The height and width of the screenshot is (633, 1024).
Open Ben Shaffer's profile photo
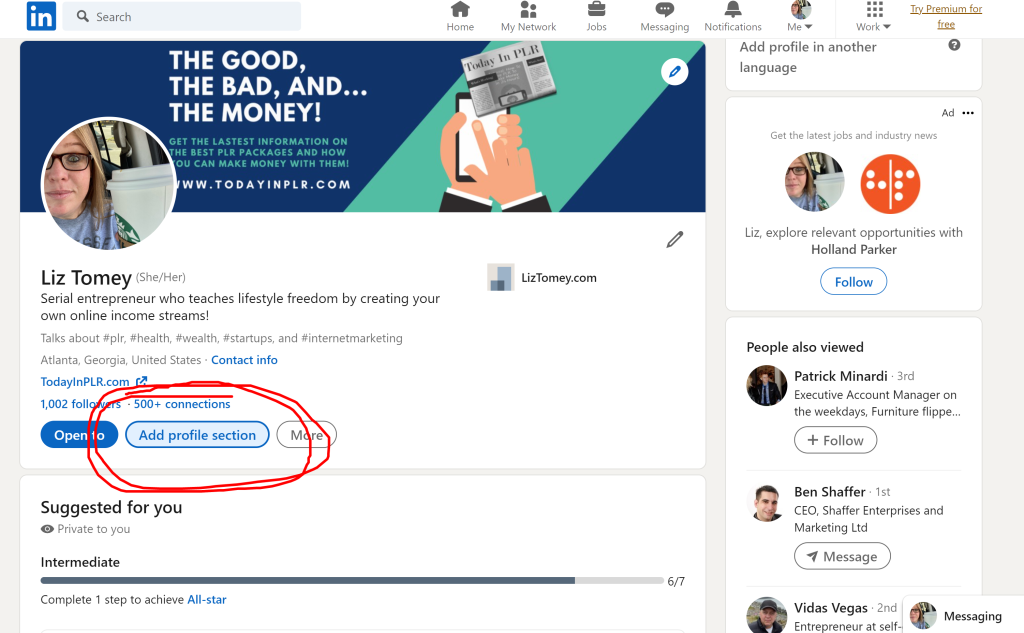(x=767, y=502)
